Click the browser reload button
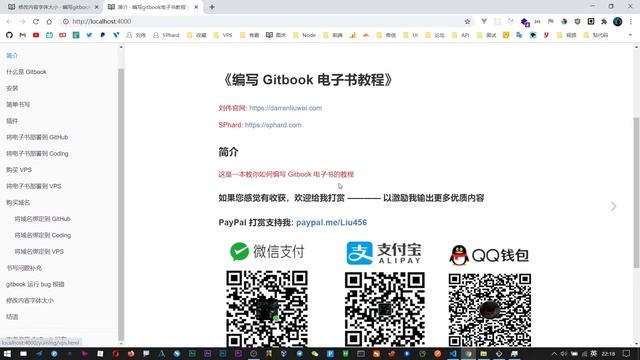Viewport: 640px width, 360px height. 36,22
